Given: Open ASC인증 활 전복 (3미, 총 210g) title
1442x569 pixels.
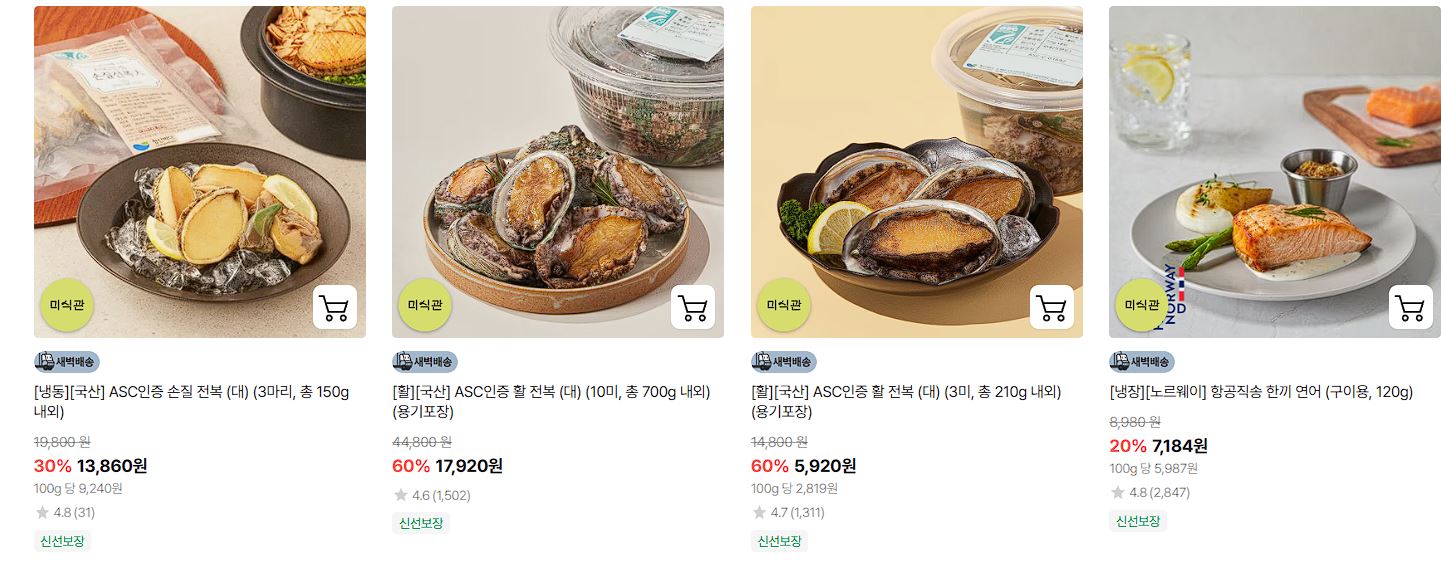Looking at the screenshot, I should [x=906, y=402].
